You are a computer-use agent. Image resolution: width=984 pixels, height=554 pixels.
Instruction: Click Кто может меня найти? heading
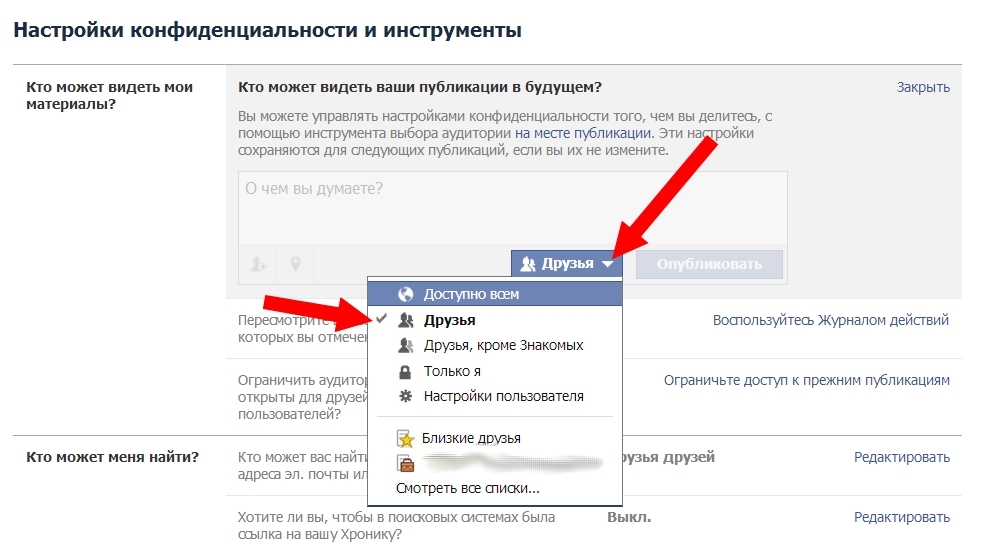pos(112,457)
